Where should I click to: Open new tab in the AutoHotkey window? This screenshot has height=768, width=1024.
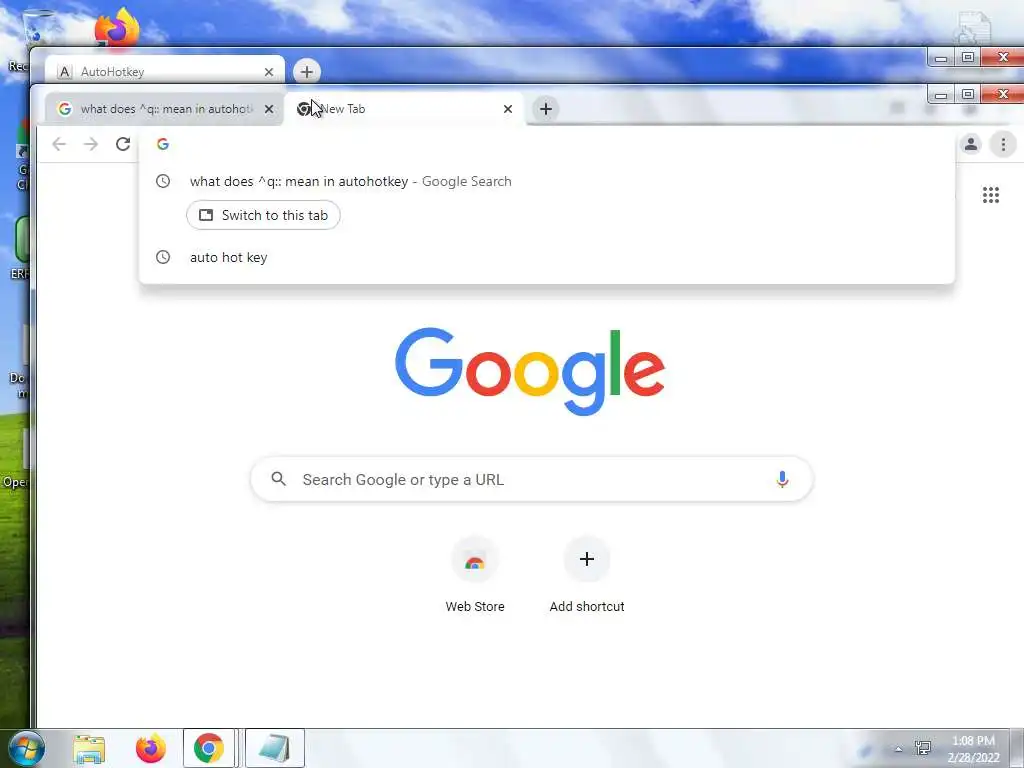[x=307, y=72]
